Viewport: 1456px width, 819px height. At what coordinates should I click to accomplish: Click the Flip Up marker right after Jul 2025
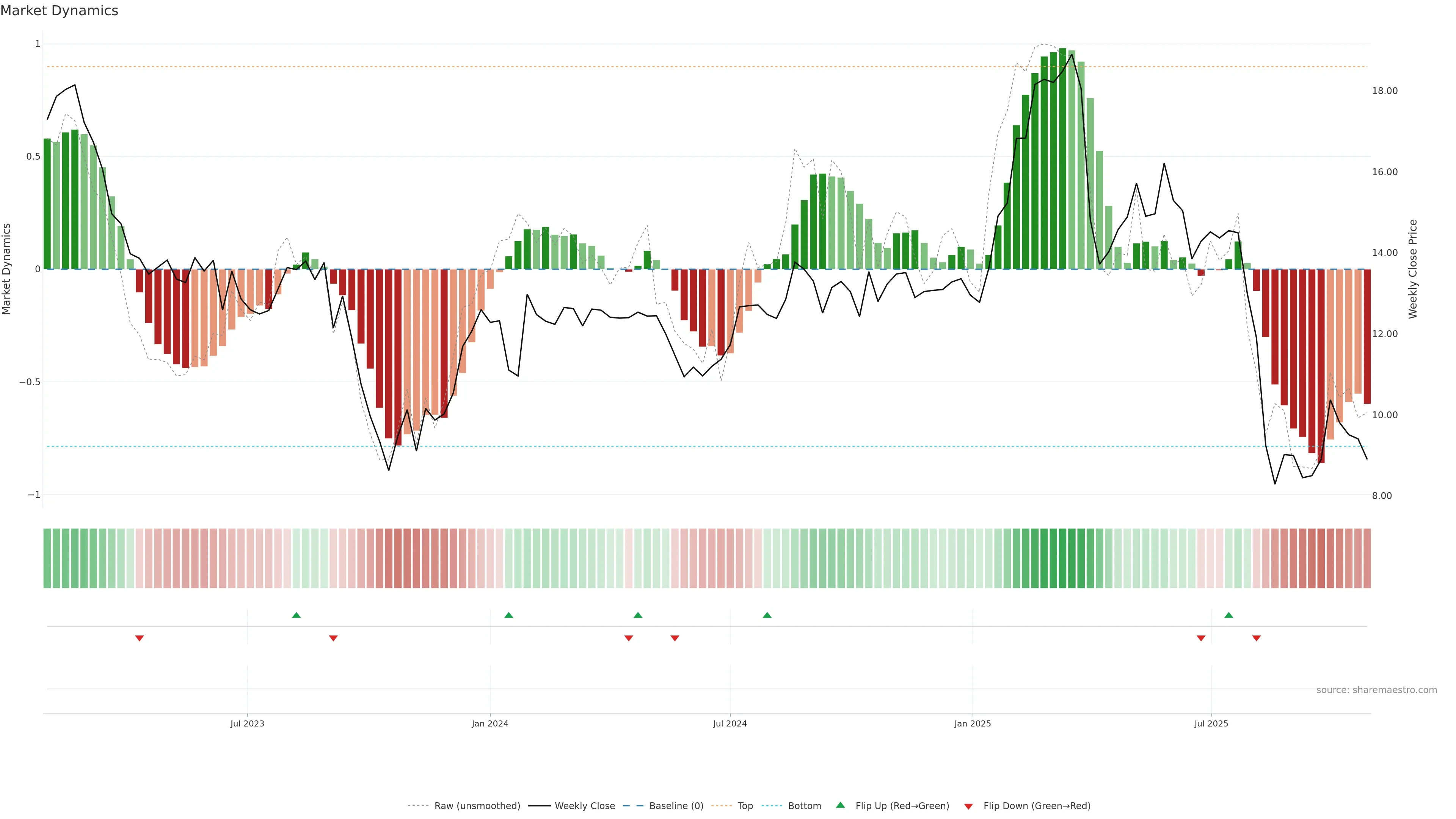1229,615
